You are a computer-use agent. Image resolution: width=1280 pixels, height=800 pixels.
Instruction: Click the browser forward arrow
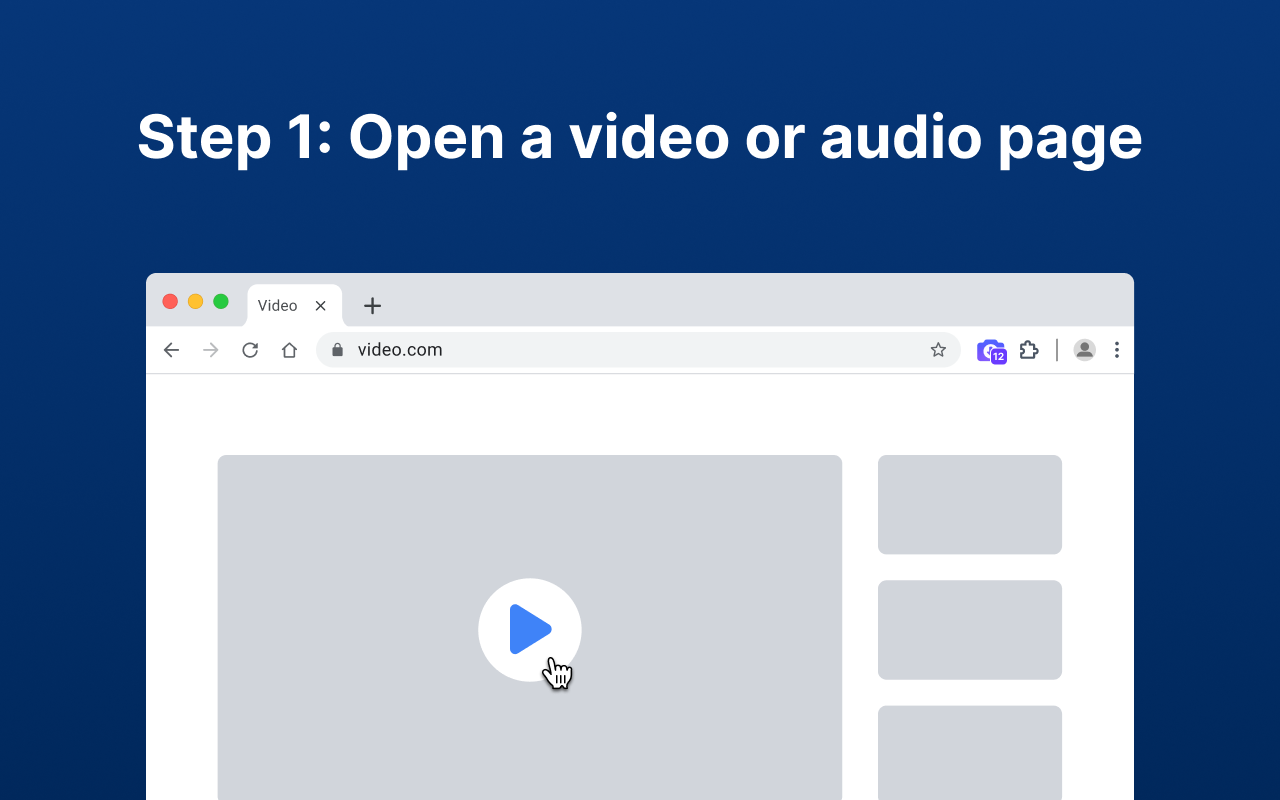tap(211, 350)
